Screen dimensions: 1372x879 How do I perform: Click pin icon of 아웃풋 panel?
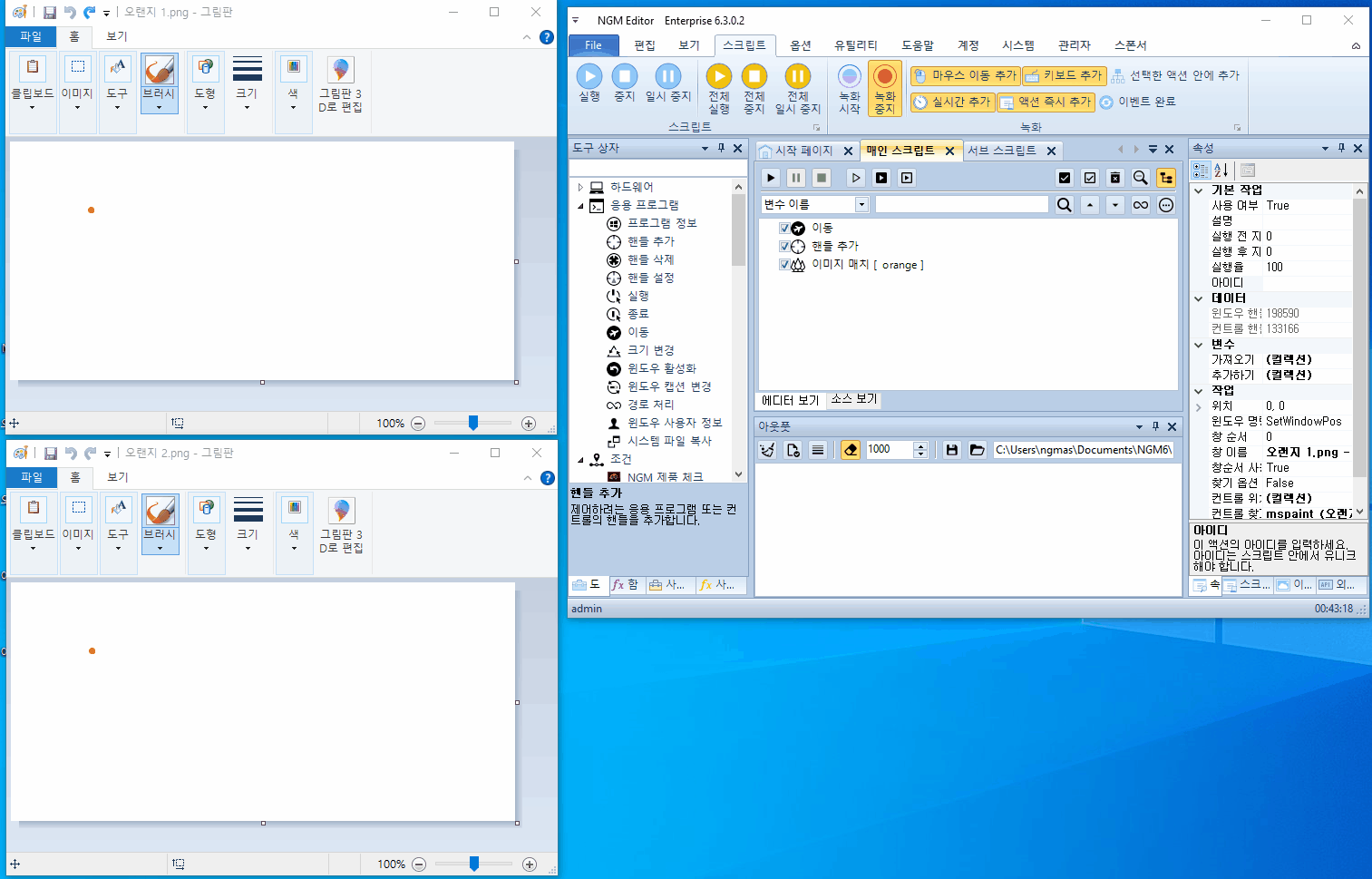pos(1155,426)
